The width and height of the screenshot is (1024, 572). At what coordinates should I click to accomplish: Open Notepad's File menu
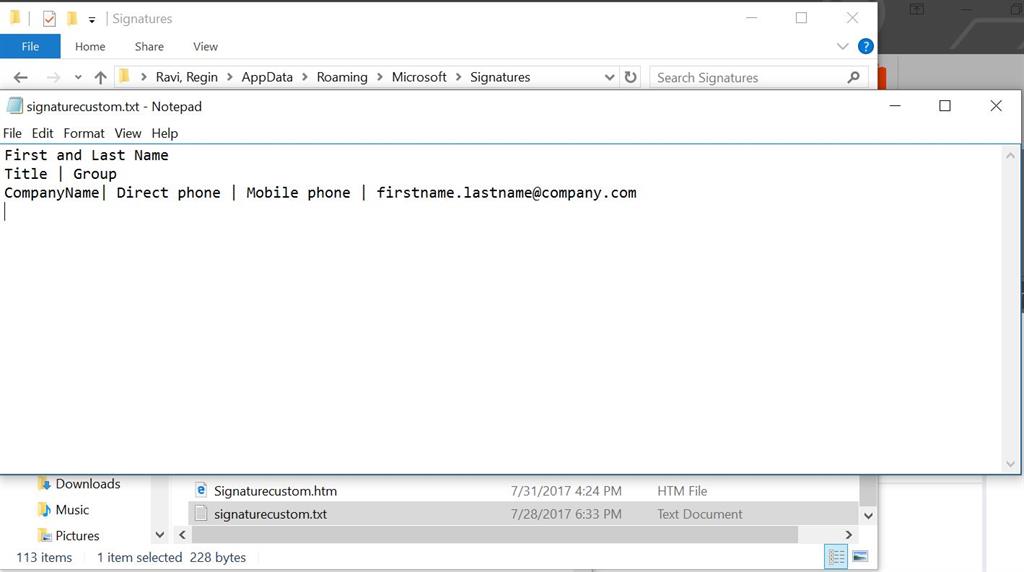[12, 133]
